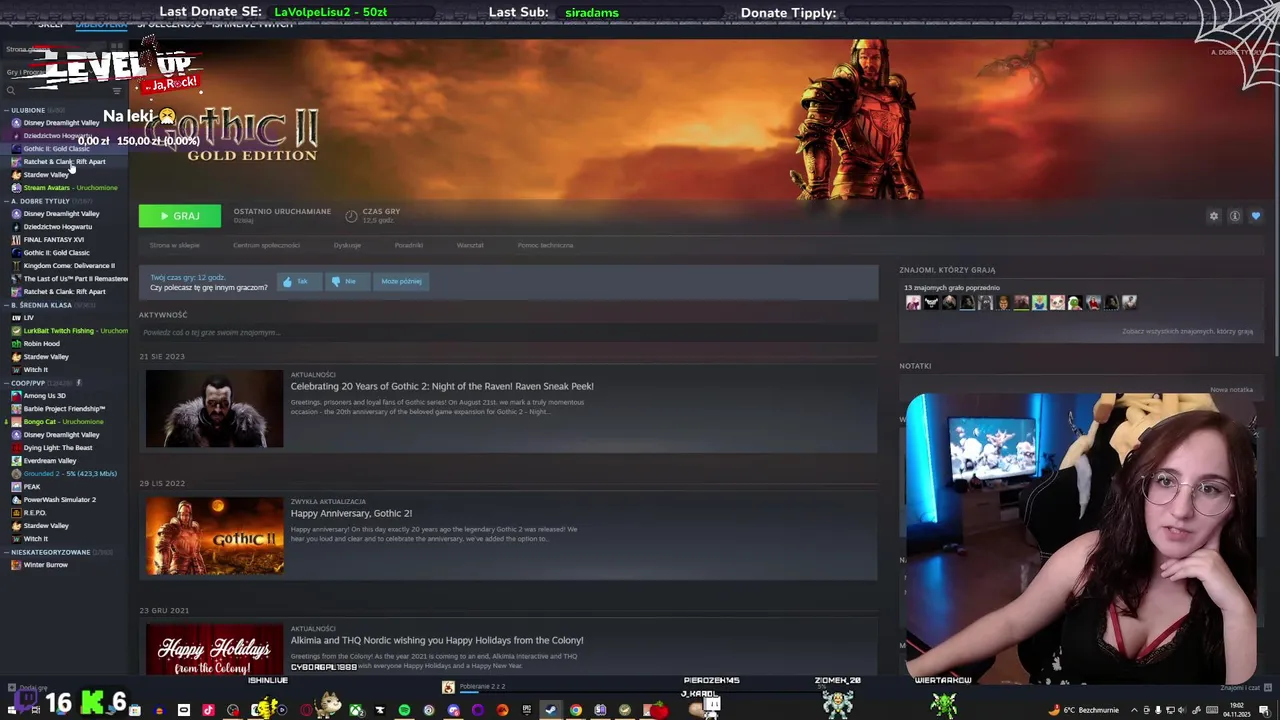The width and height of the screenshot is (1280, 720).
Task: Open the Poradniki tab
Action: tap(408, 245)
